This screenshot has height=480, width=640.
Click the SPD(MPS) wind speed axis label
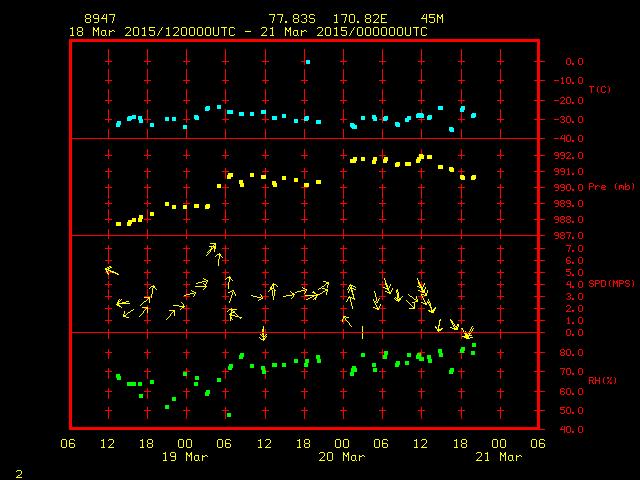[611, 283]
